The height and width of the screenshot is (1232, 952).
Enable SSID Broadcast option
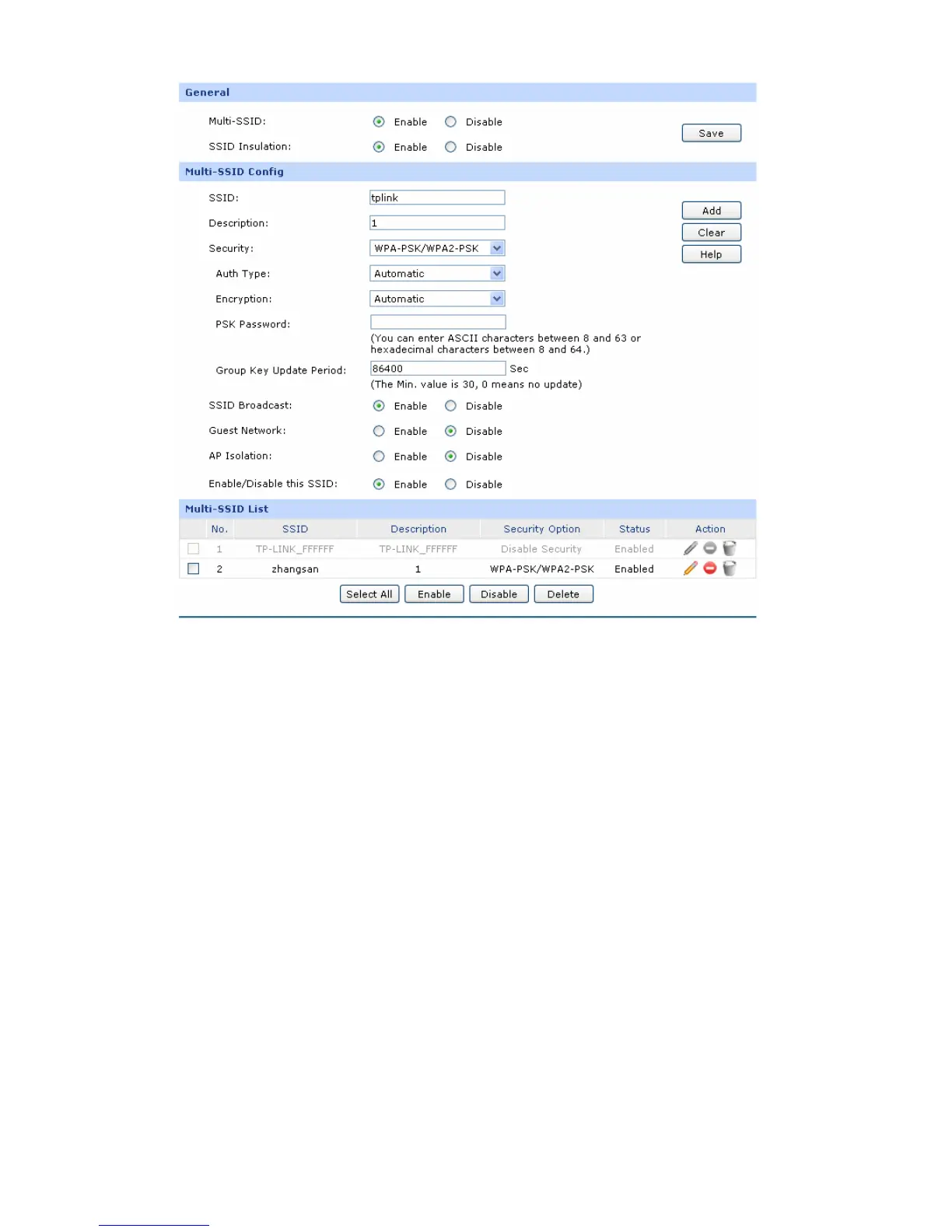pyautogui.click(x=379, y=406)
